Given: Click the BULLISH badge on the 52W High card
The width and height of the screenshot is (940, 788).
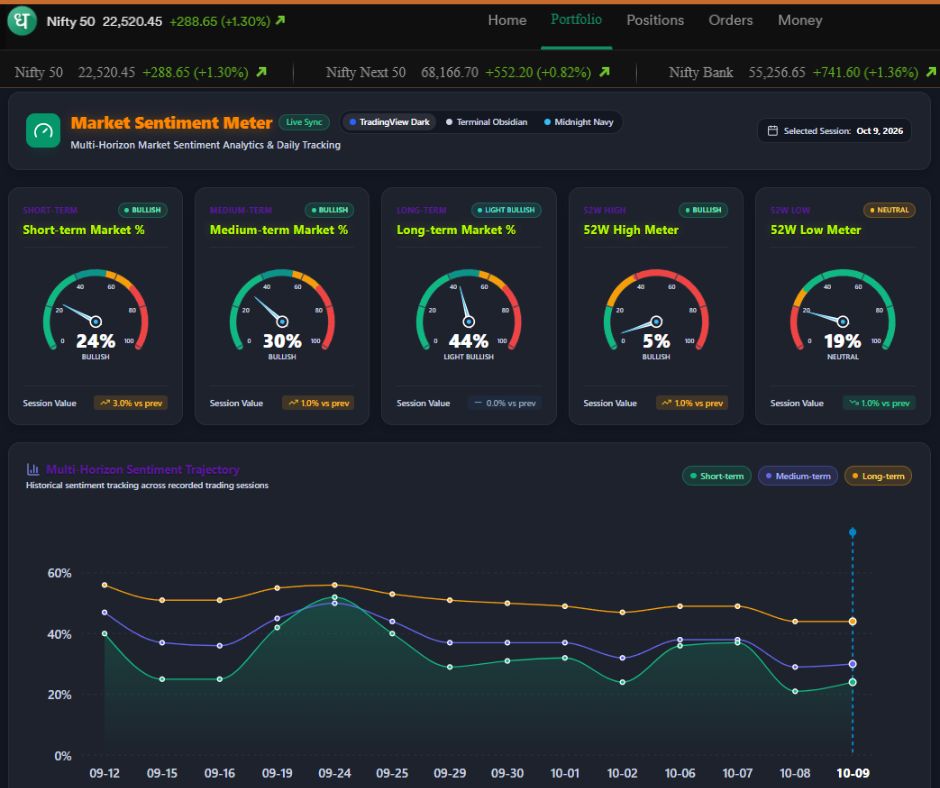Looking at the screenshot, I should coord(703,210).
